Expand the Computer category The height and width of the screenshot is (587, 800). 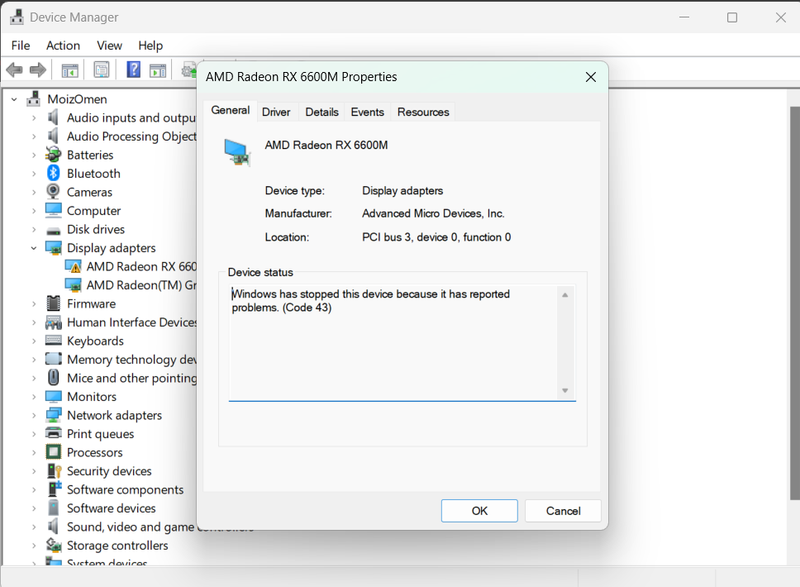[34, 211]
